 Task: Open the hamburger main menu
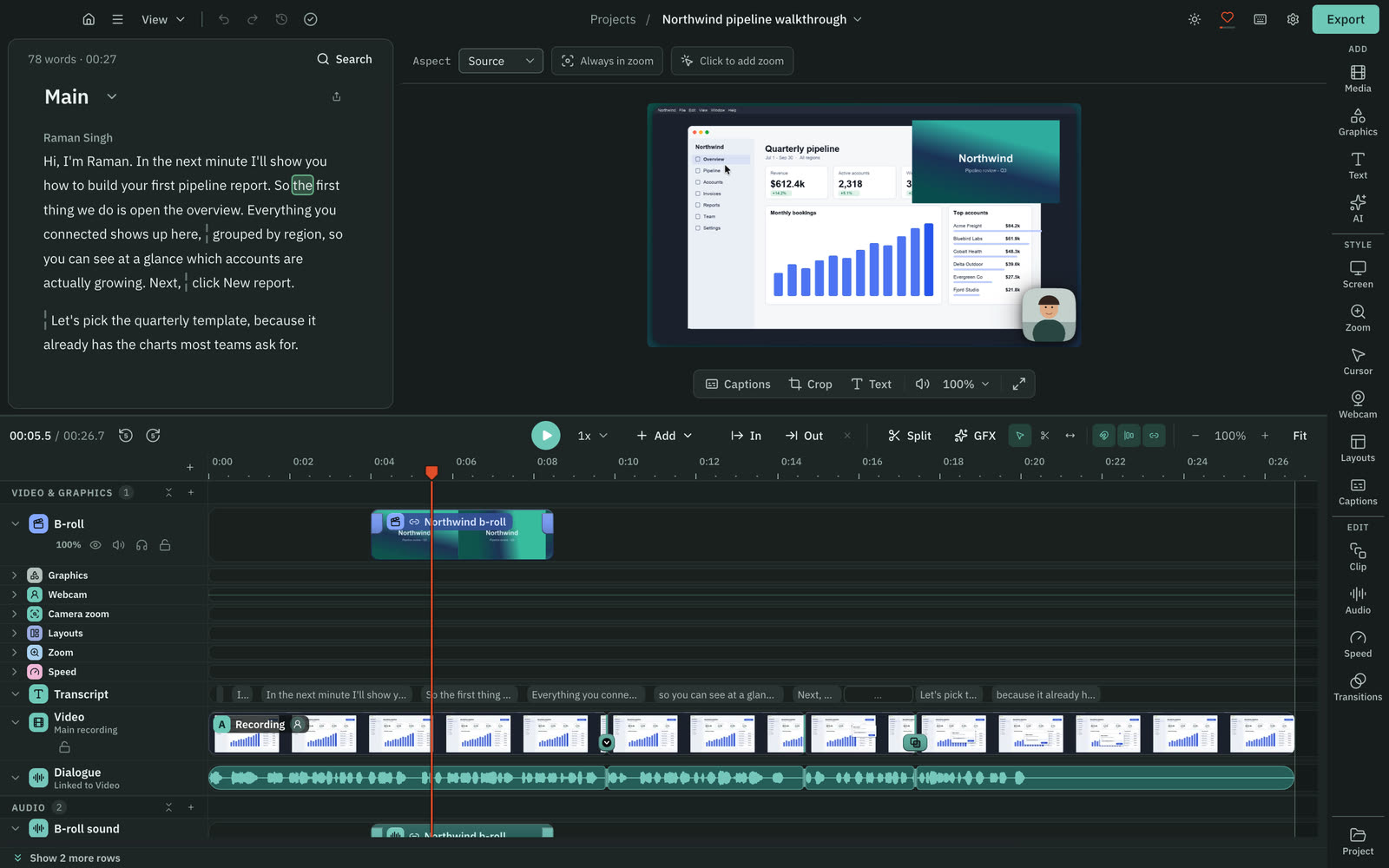pos(117,19)
